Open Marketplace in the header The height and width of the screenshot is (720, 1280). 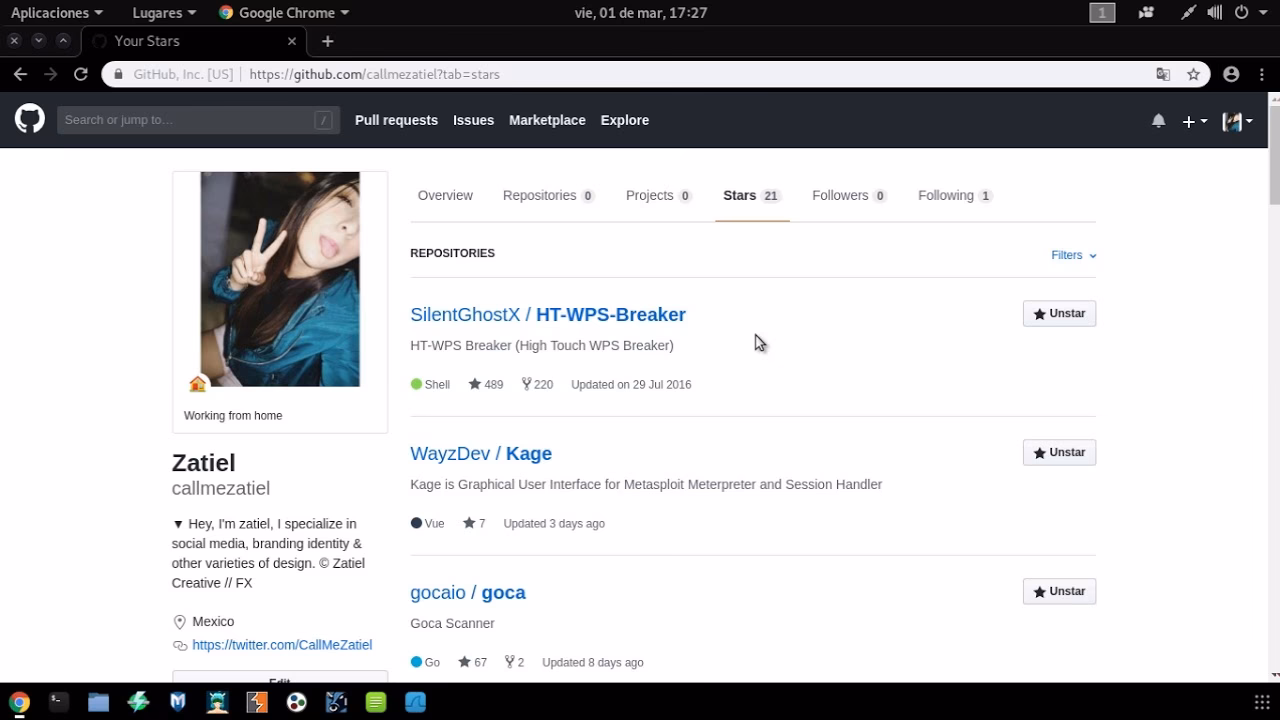547,120
